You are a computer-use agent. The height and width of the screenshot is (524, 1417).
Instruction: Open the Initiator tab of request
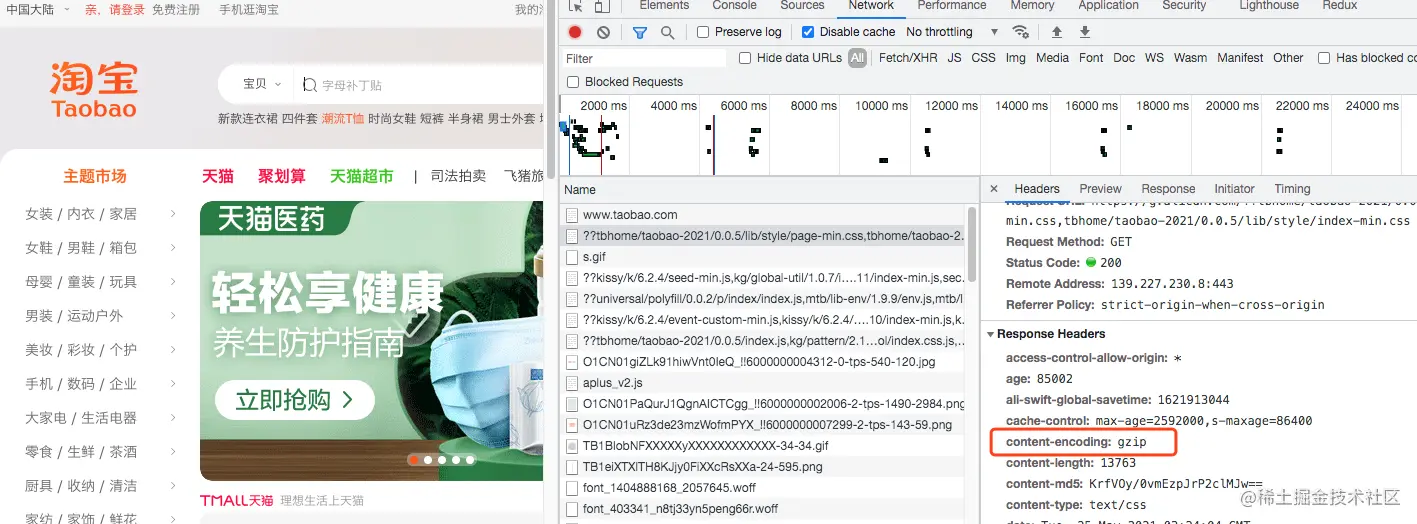pos(1234,188)
